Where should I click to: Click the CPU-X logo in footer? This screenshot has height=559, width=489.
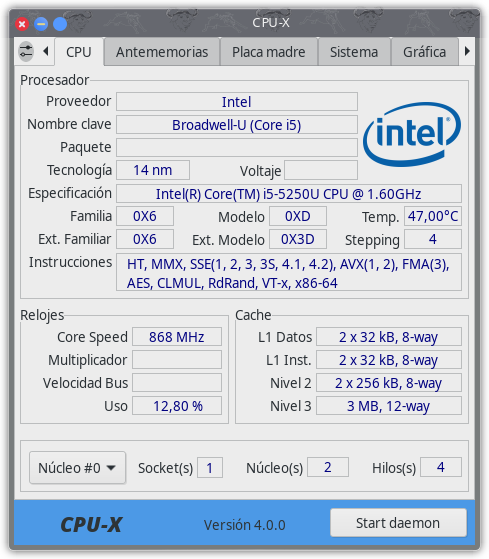pos(91,525)
